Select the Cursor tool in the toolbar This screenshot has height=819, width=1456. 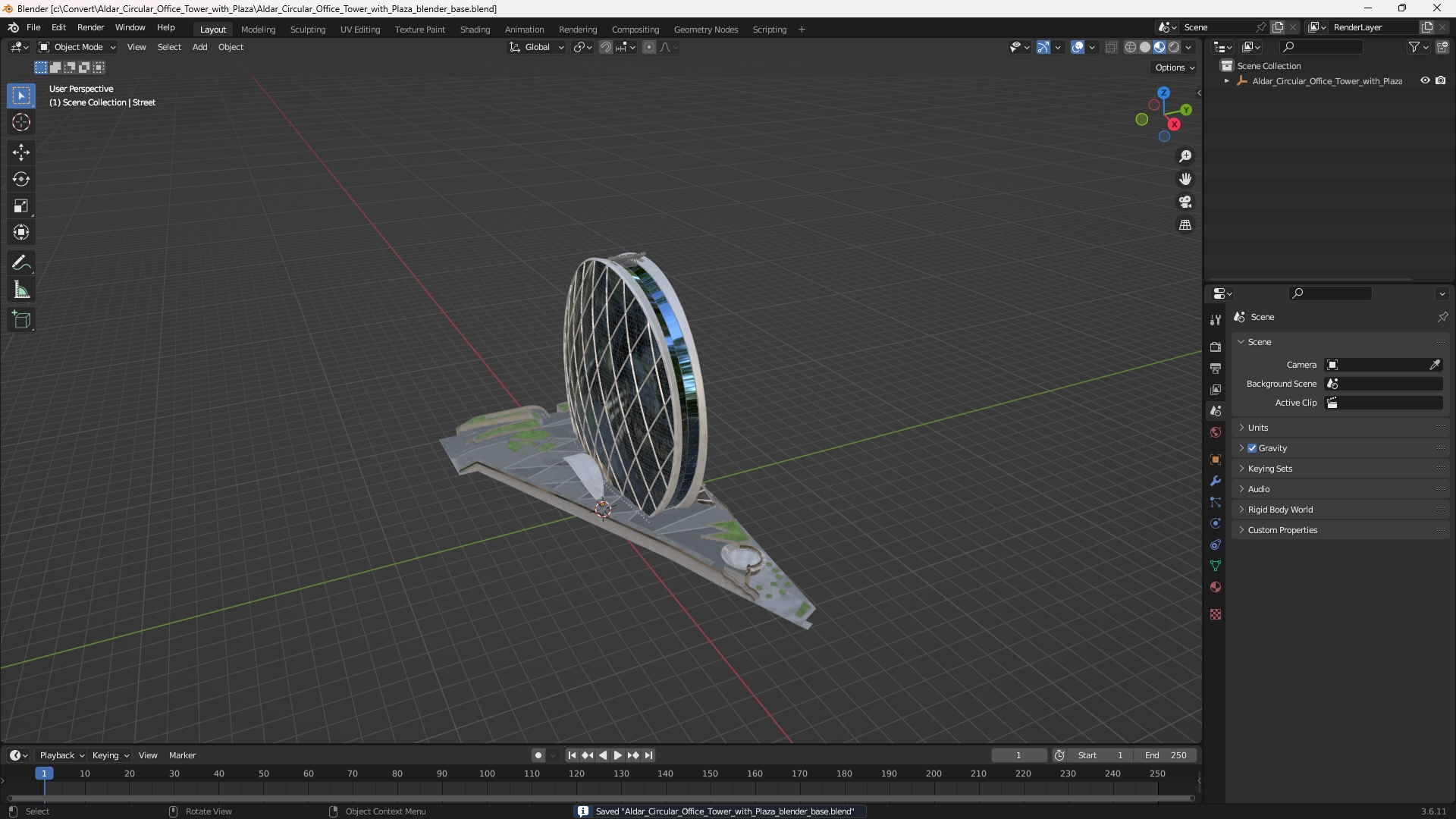click(x=21, y=122)
